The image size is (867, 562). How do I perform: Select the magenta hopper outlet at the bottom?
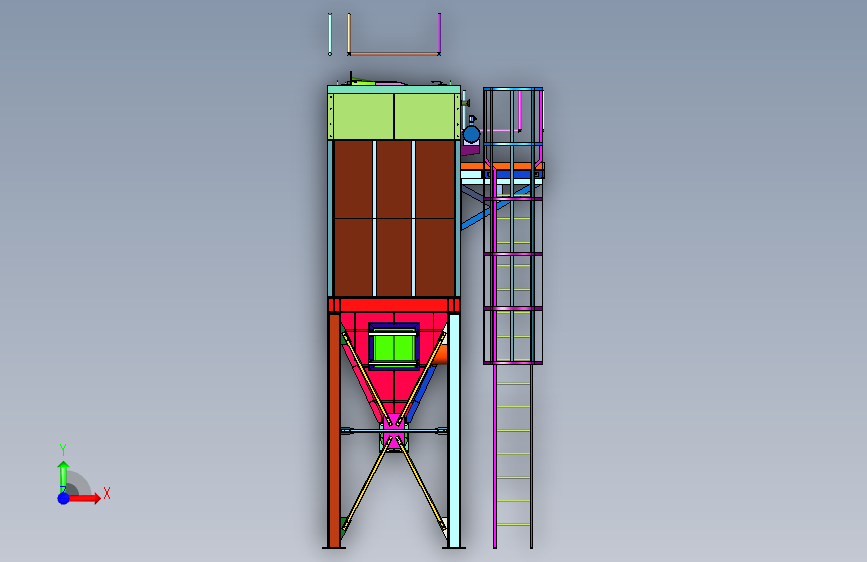click(394, 433)
